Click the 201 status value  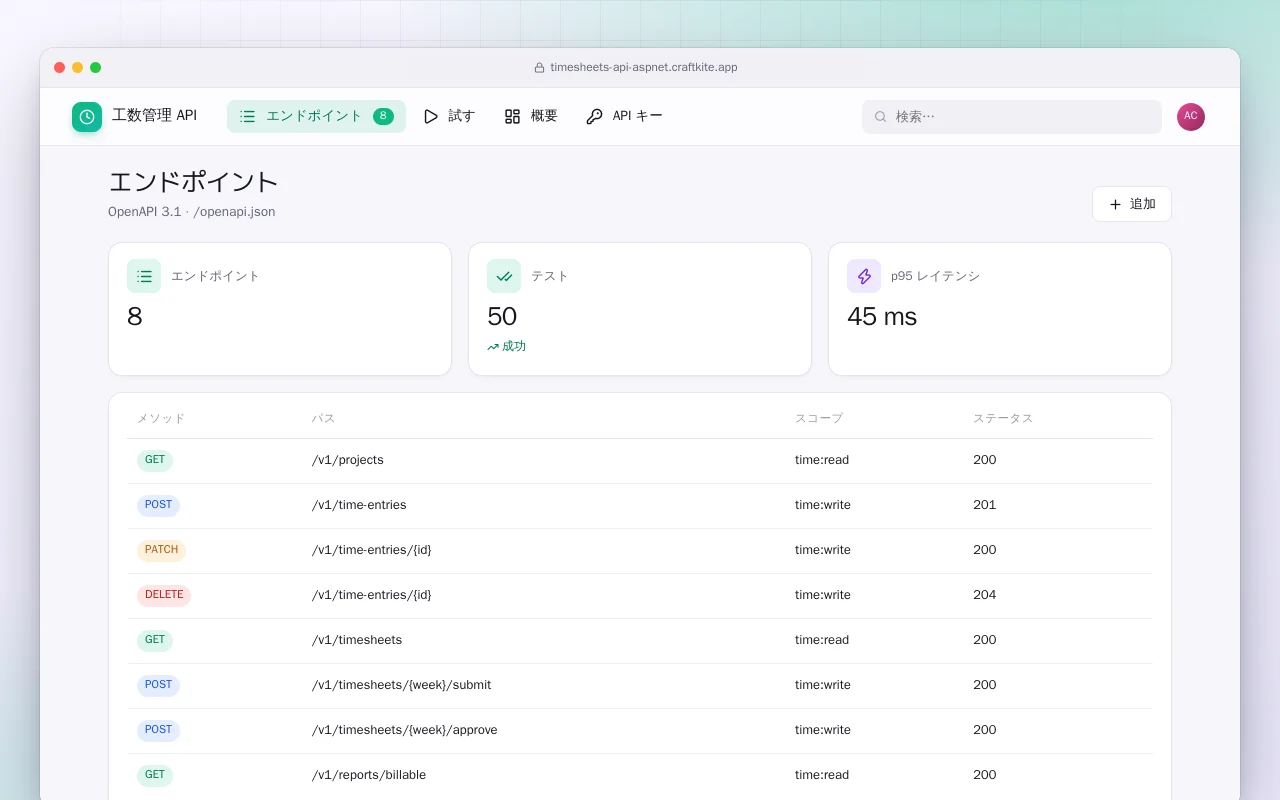point(985,506)
